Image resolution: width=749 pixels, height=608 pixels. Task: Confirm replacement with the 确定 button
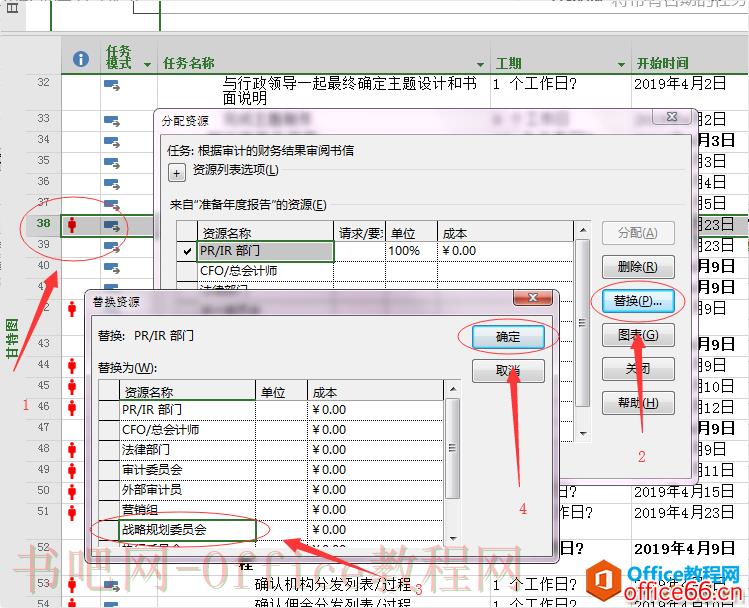coord(508,337)
